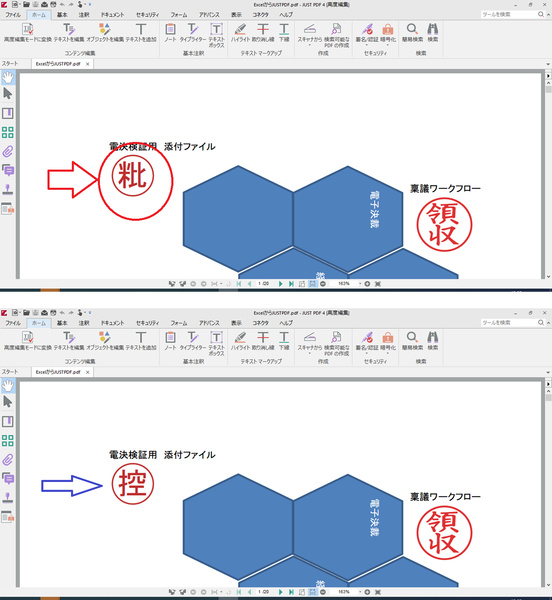Open the 注釈 ribbon tab in upper window
The image size is (552, 600).
[84, 15]
